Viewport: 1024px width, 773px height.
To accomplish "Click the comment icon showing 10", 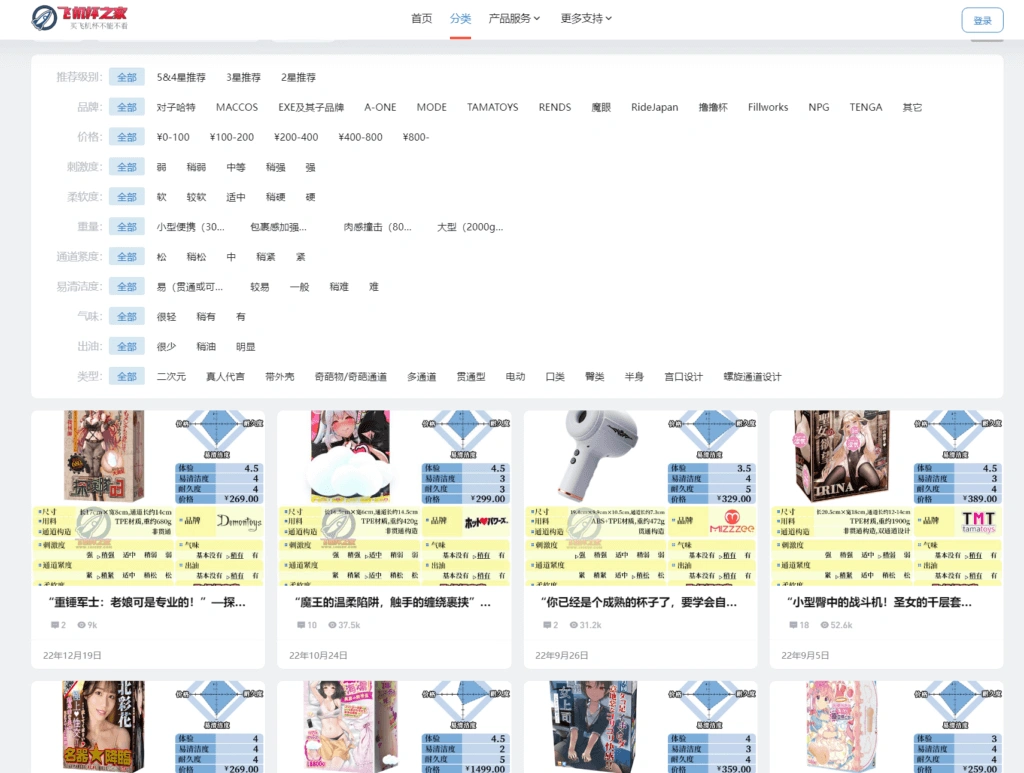I will [300, 625].
